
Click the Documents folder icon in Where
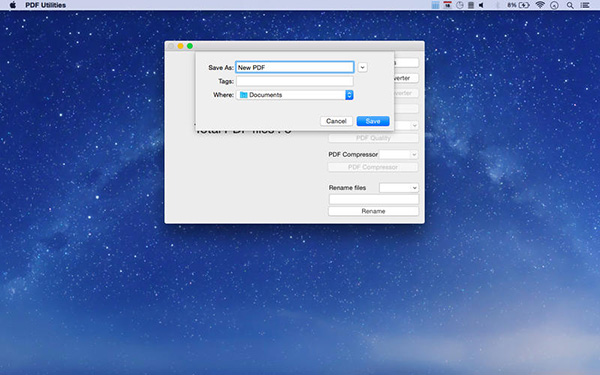tap(243, 95)
